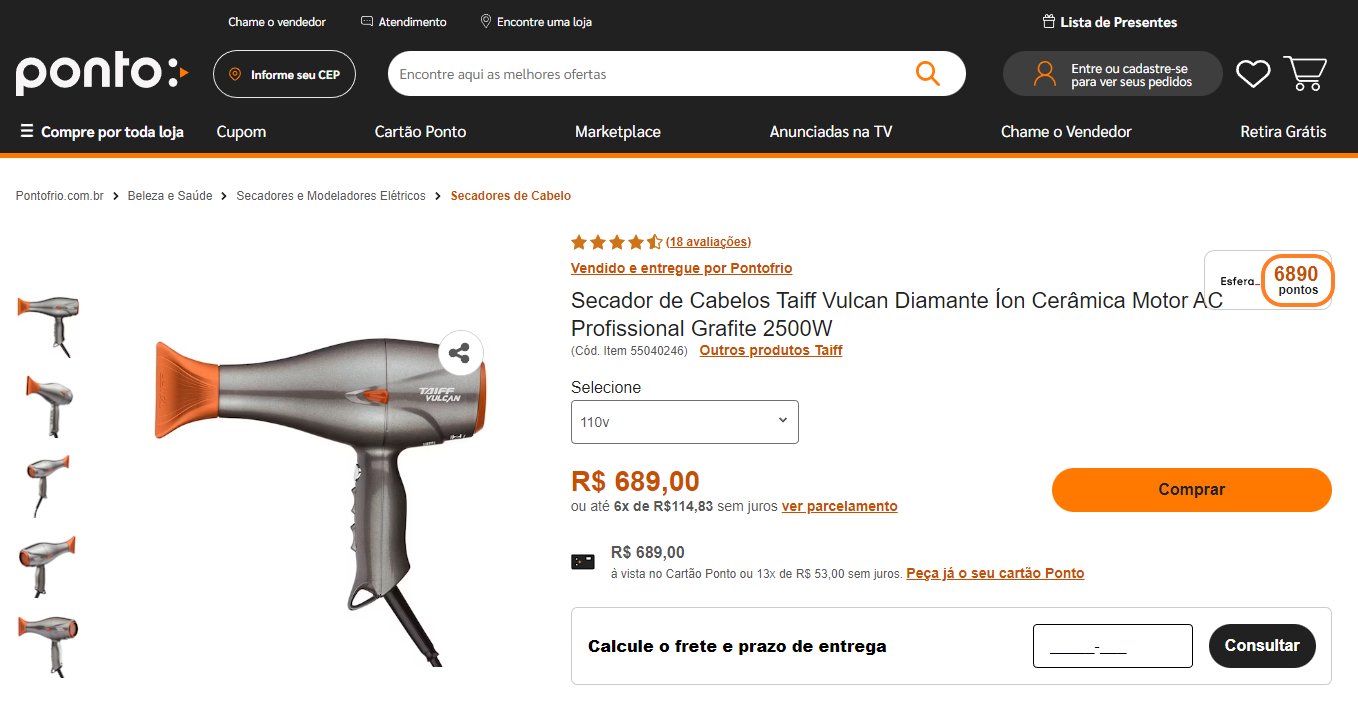Open the Marketplace menu item
The height and width of the screenshot is (712, 1358).
click(618, 131)
